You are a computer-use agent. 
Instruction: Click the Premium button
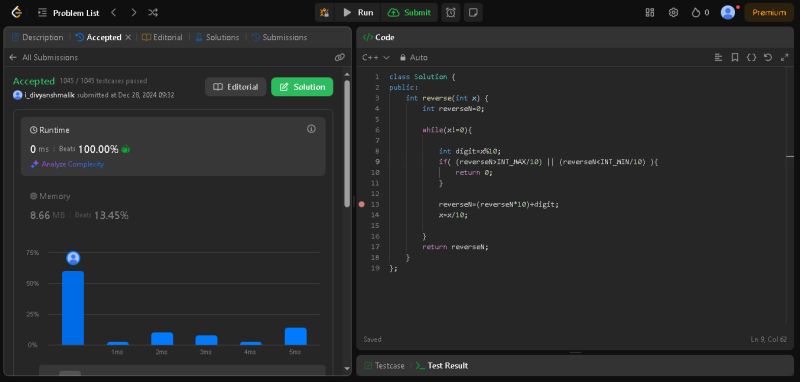[769, 13]
